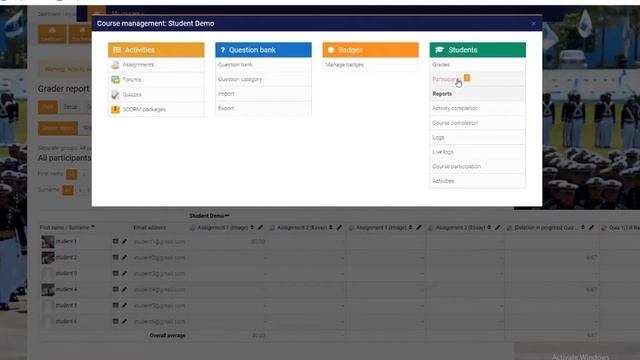Click the pencil edit icon for student 5
Image resolution: width=640 pixels, height=360 pixels.
pyautogui.click(x=124, y=305)
